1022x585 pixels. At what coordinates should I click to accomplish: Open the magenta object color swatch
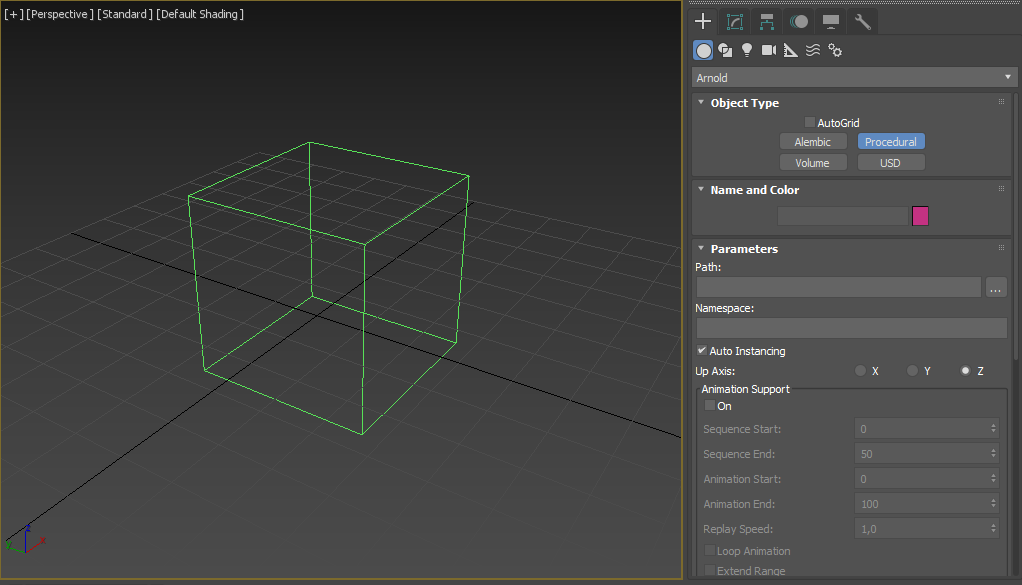pyautogui.click(x=920, y=216)
